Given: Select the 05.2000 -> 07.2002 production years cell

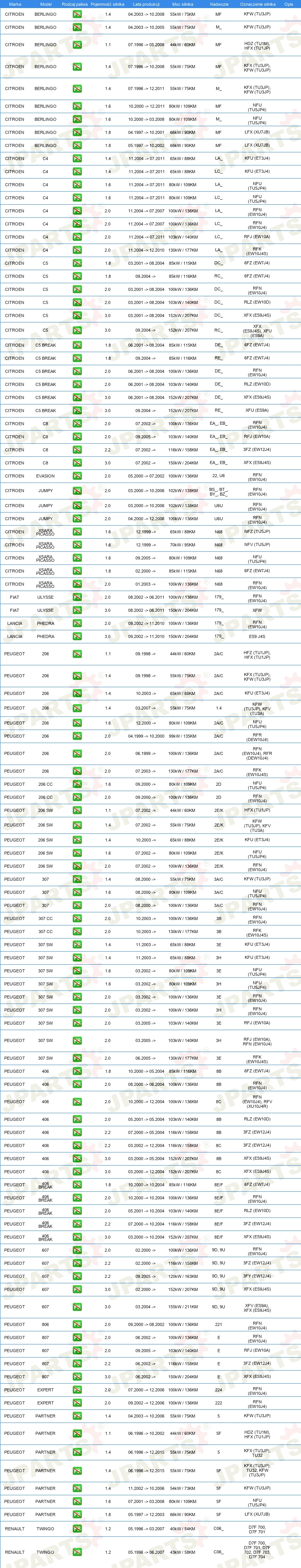Looking at the screenshot, I should (x=145, y=476).
